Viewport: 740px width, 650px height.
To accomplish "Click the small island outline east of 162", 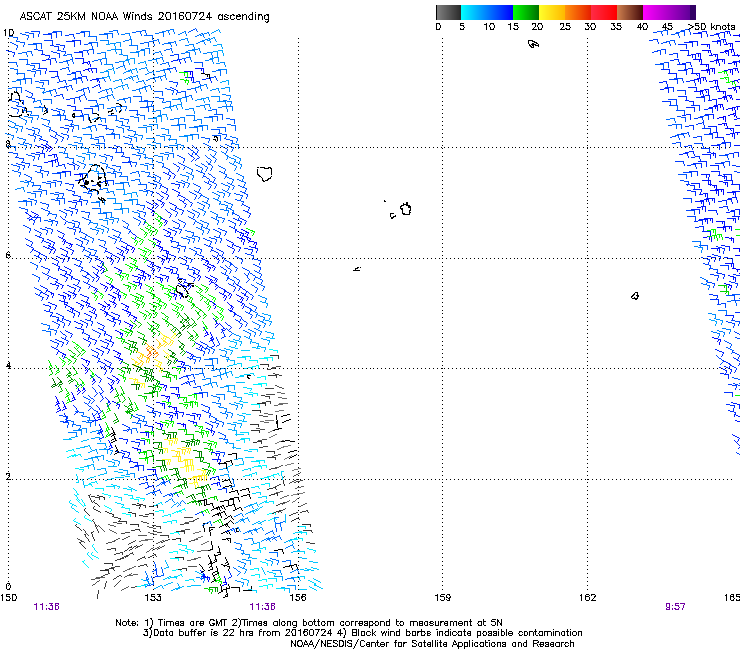I will point(635,296).
